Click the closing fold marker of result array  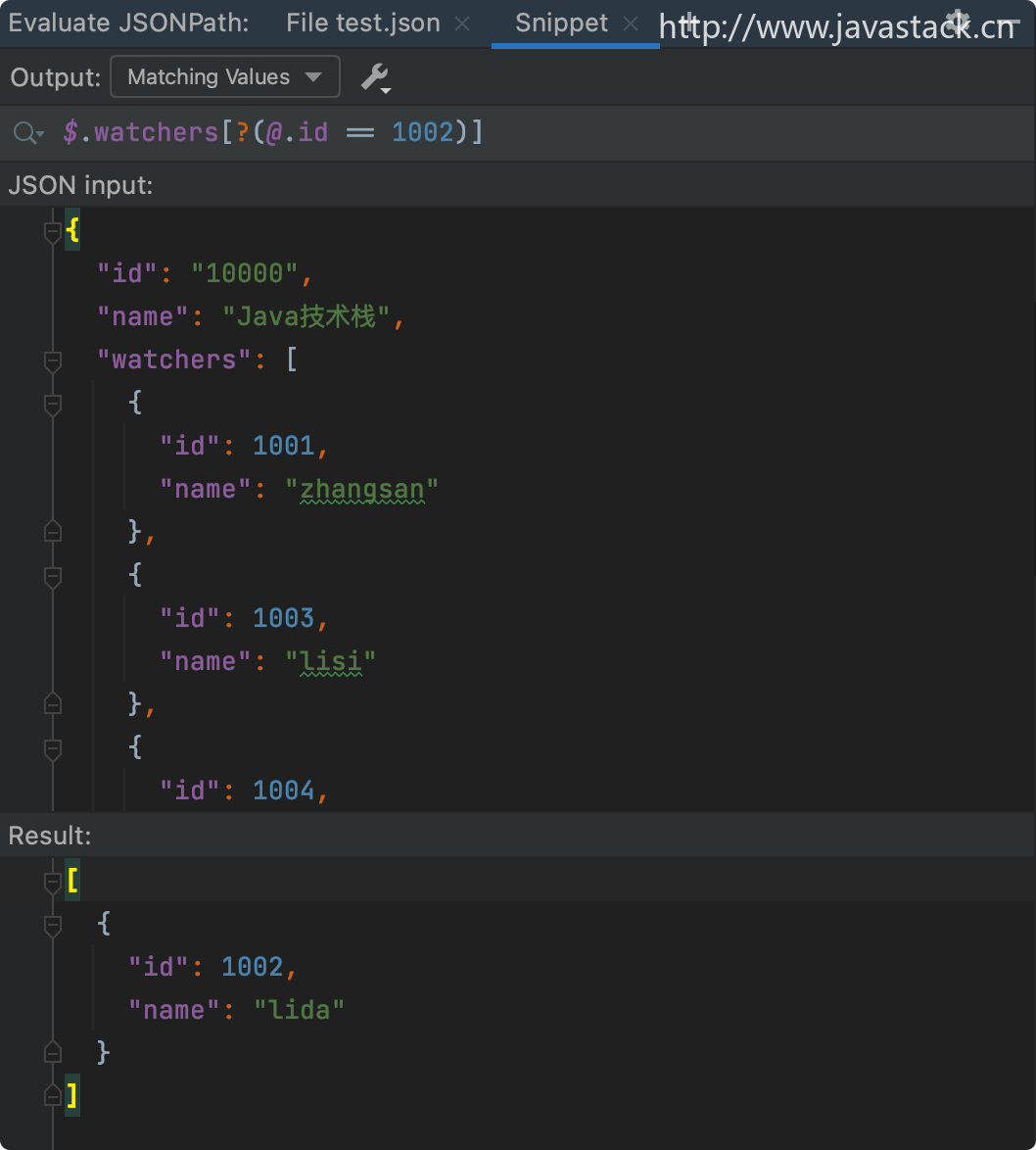pos(53,1096)
